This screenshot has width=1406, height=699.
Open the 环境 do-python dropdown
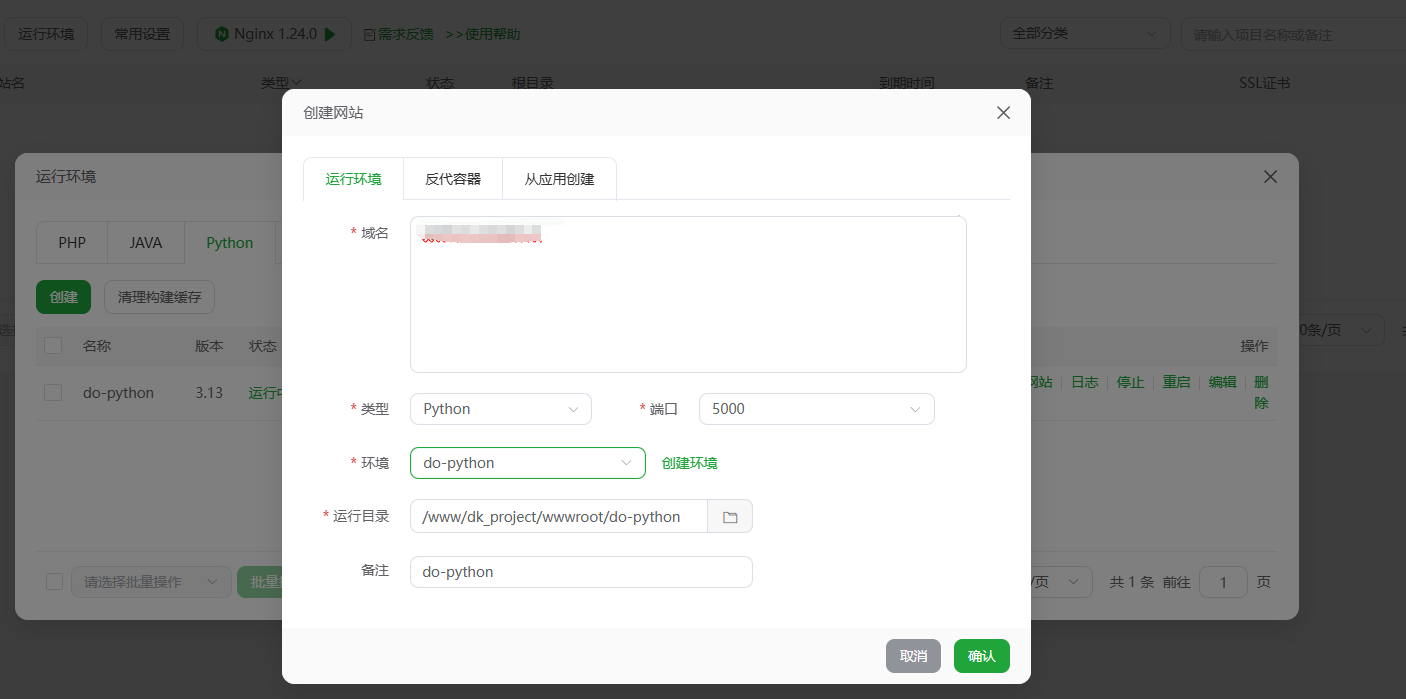point(527,463)
